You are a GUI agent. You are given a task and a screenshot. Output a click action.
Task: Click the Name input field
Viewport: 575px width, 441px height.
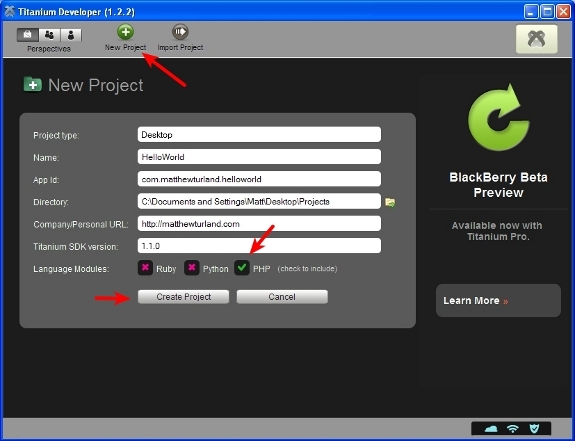259,157
